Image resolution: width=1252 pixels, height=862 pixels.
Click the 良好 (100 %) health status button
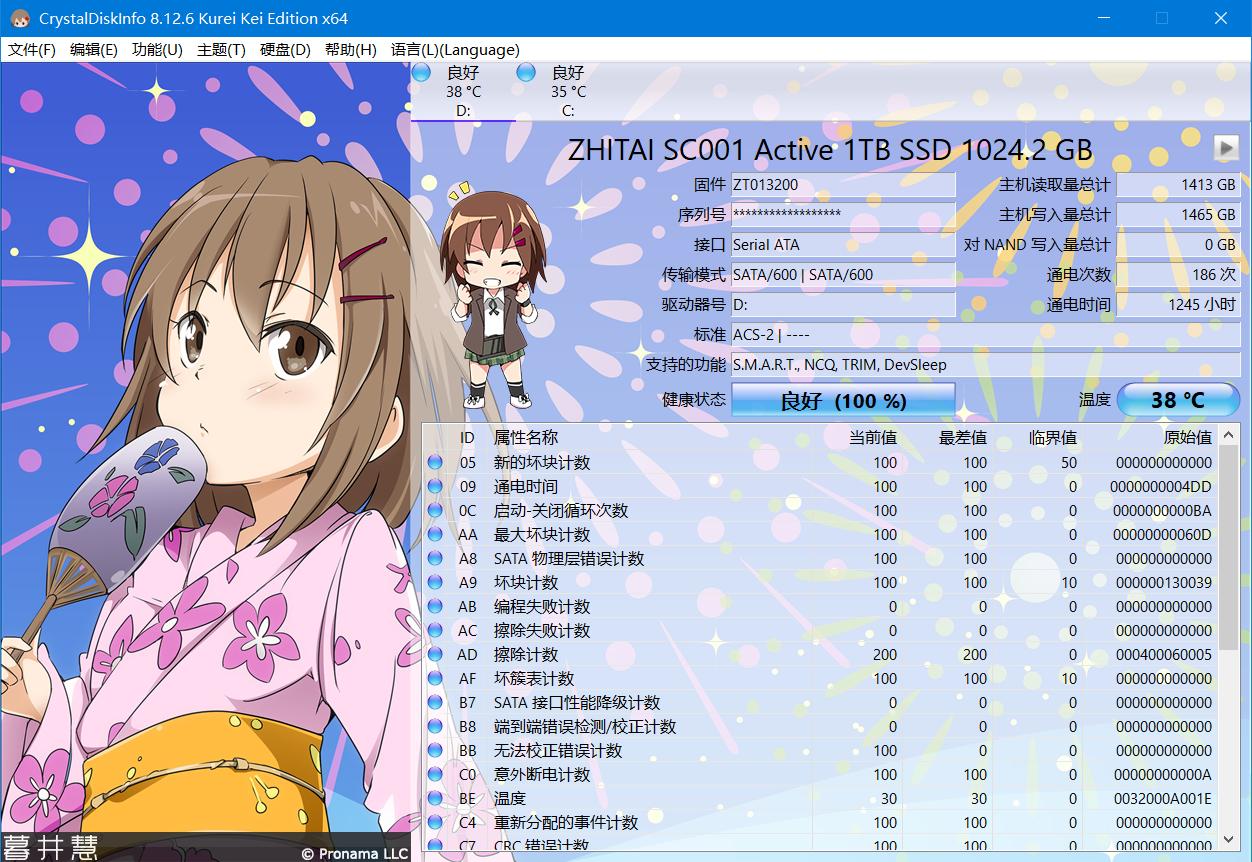[843, 400]
